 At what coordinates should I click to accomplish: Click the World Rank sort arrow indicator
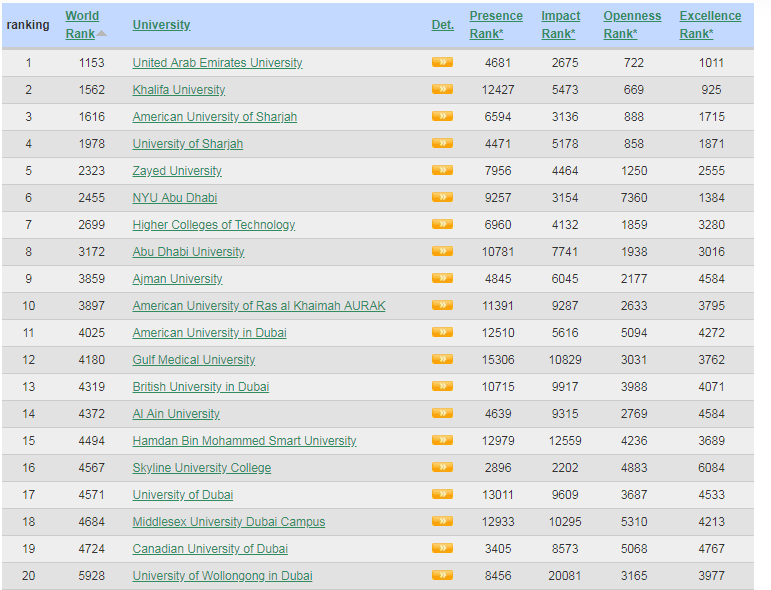point(102,34)
